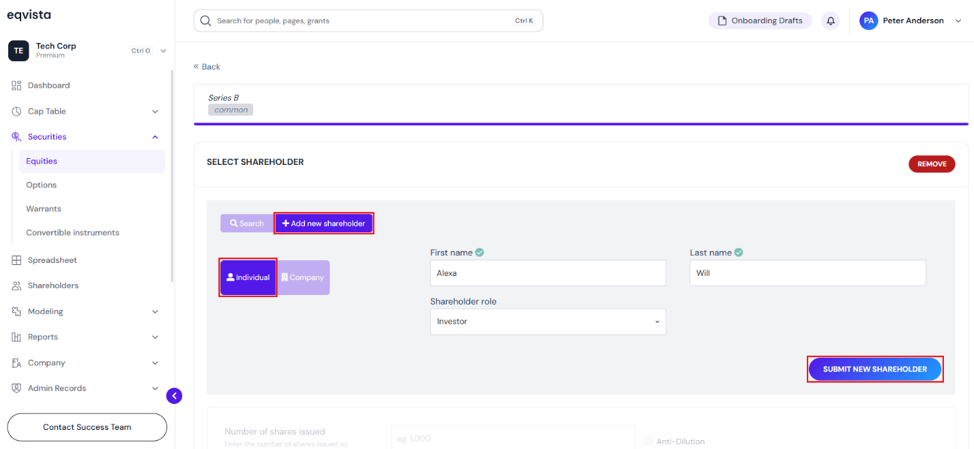Click the eqvista logo
The width and height of the screenshot is (974, 449).
pyautogui.click(x=29, y=15)
